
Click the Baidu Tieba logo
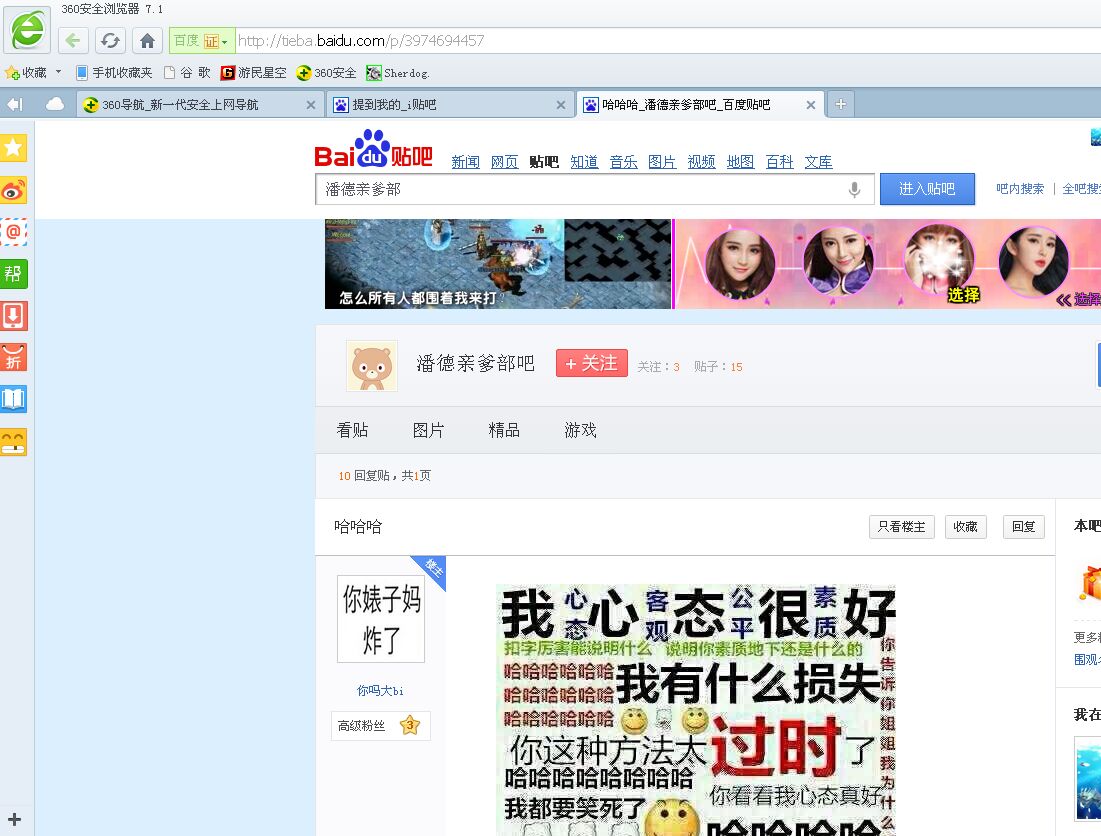tap(374, 149)
